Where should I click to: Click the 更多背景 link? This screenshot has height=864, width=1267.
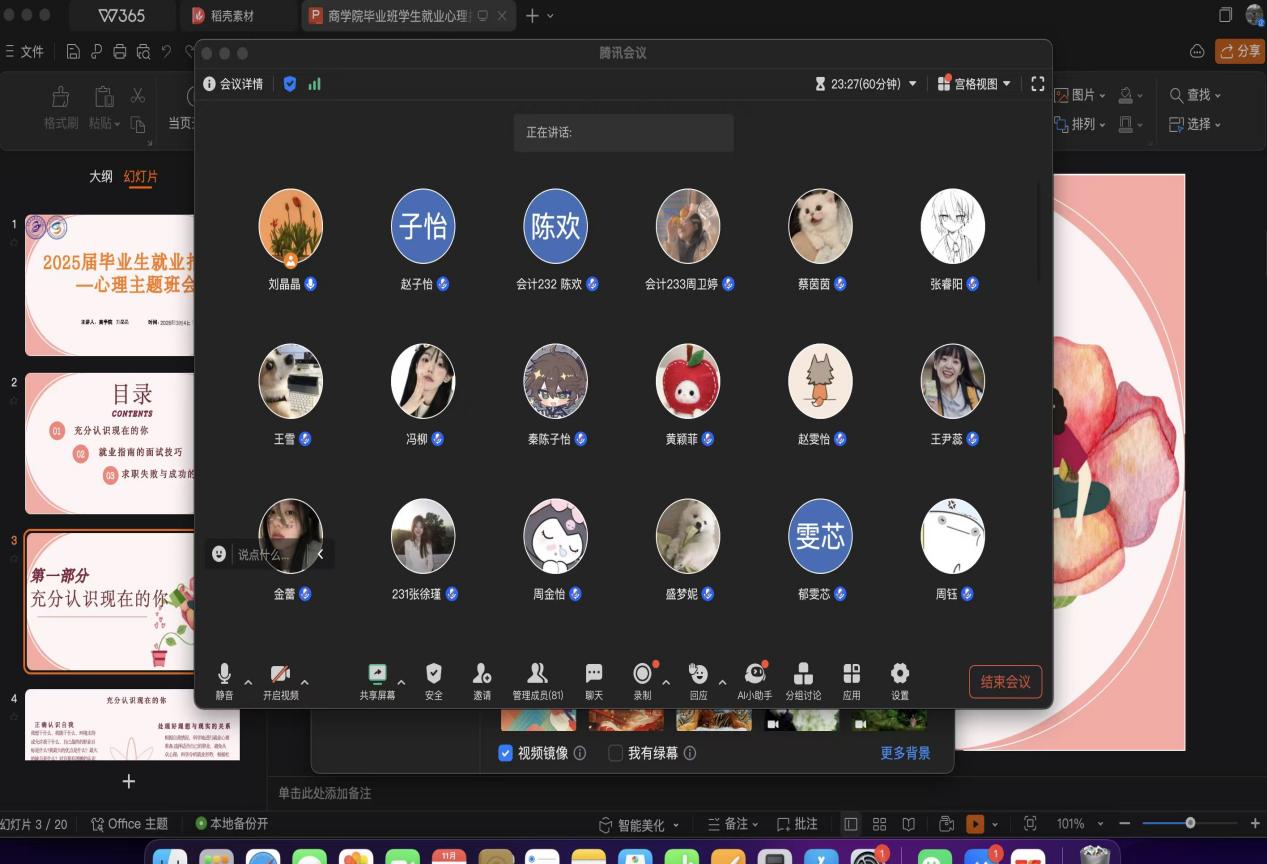905,753
